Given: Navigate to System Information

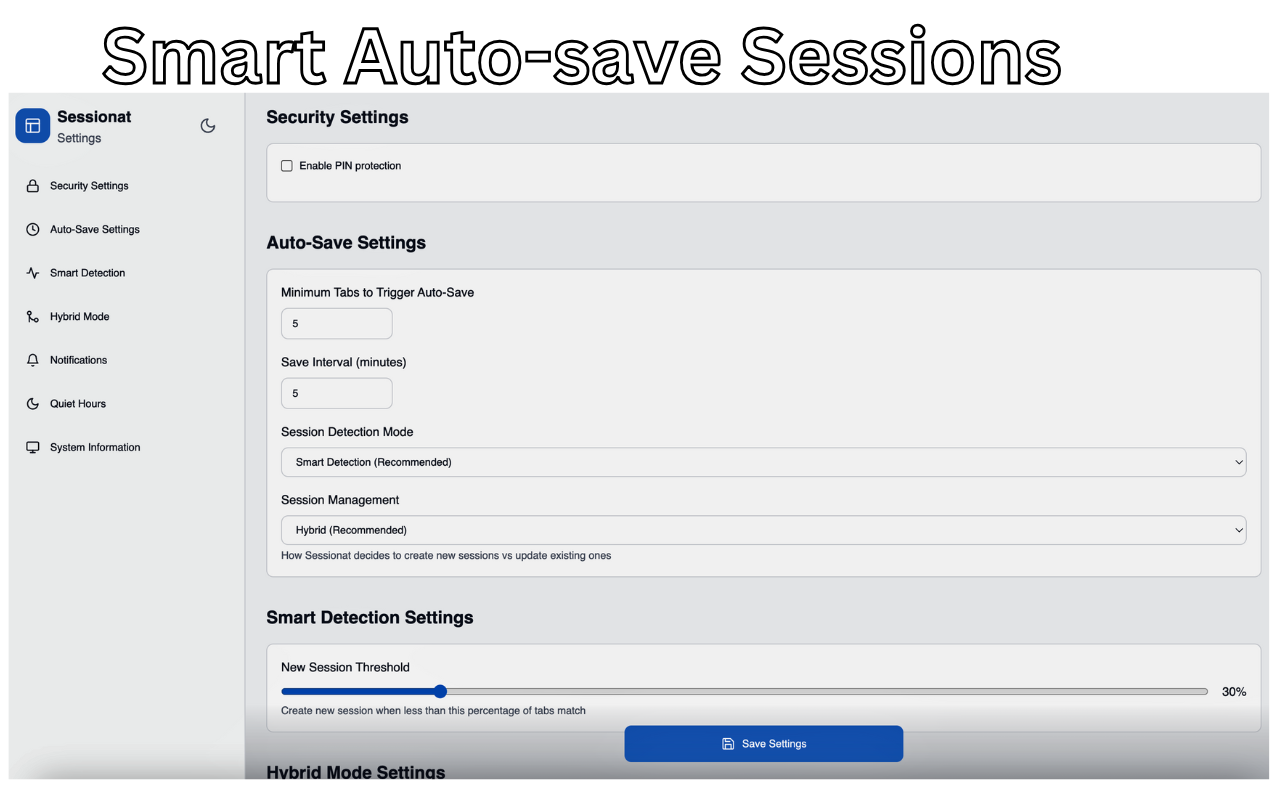Looking at the screenshot, I should click(x=95, y=447).
